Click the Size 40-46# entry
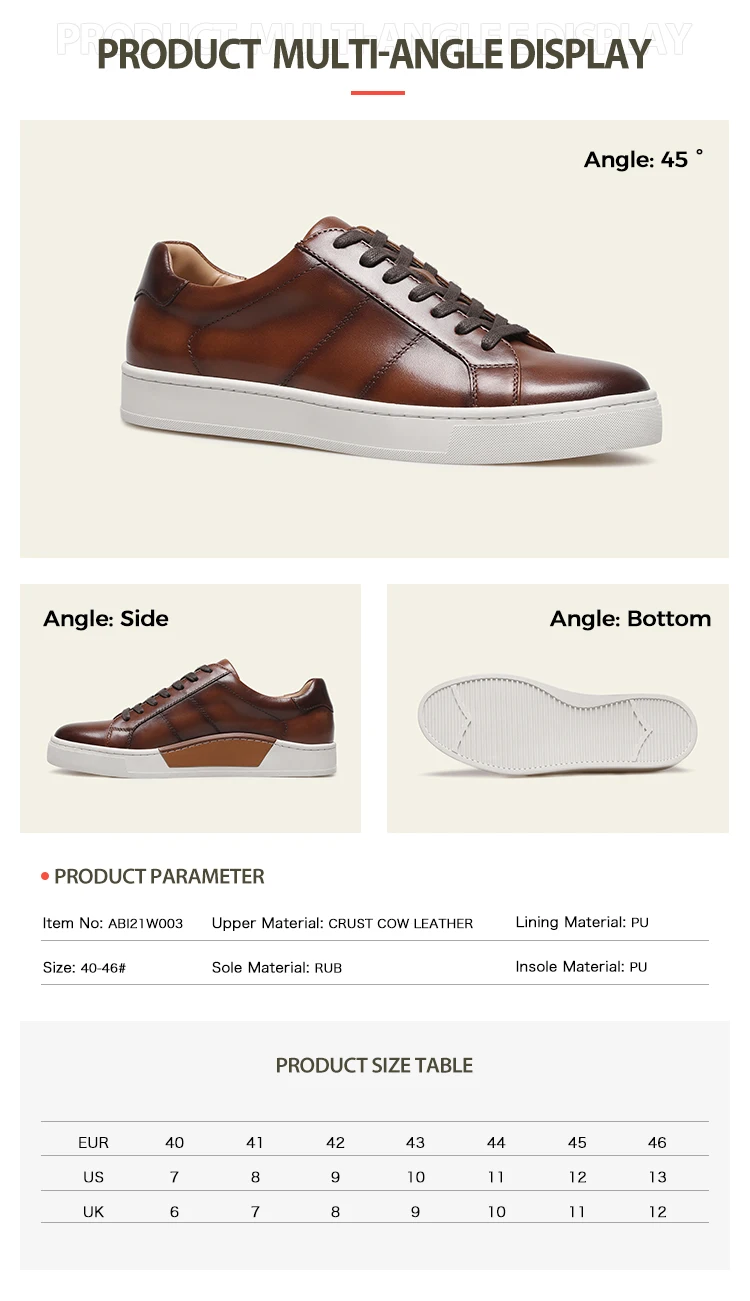The width and height of the screenshot is (750, 1301). 84,969
